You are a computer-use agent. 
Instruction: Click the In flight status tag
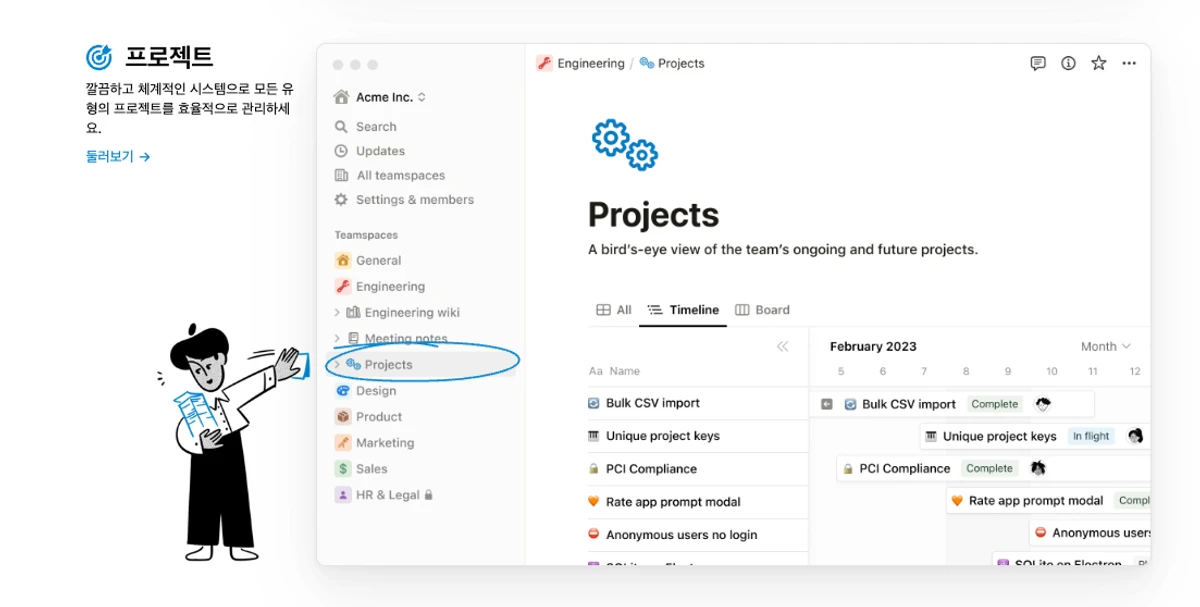[x=1090, y=436]
